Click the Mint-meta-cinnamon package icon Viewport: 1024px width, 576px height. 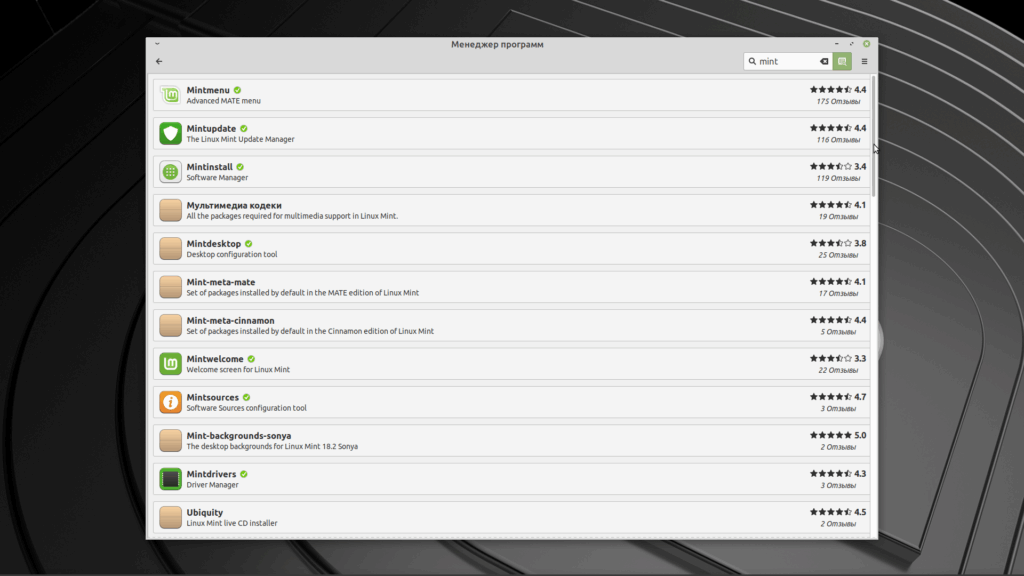[170, 325]
